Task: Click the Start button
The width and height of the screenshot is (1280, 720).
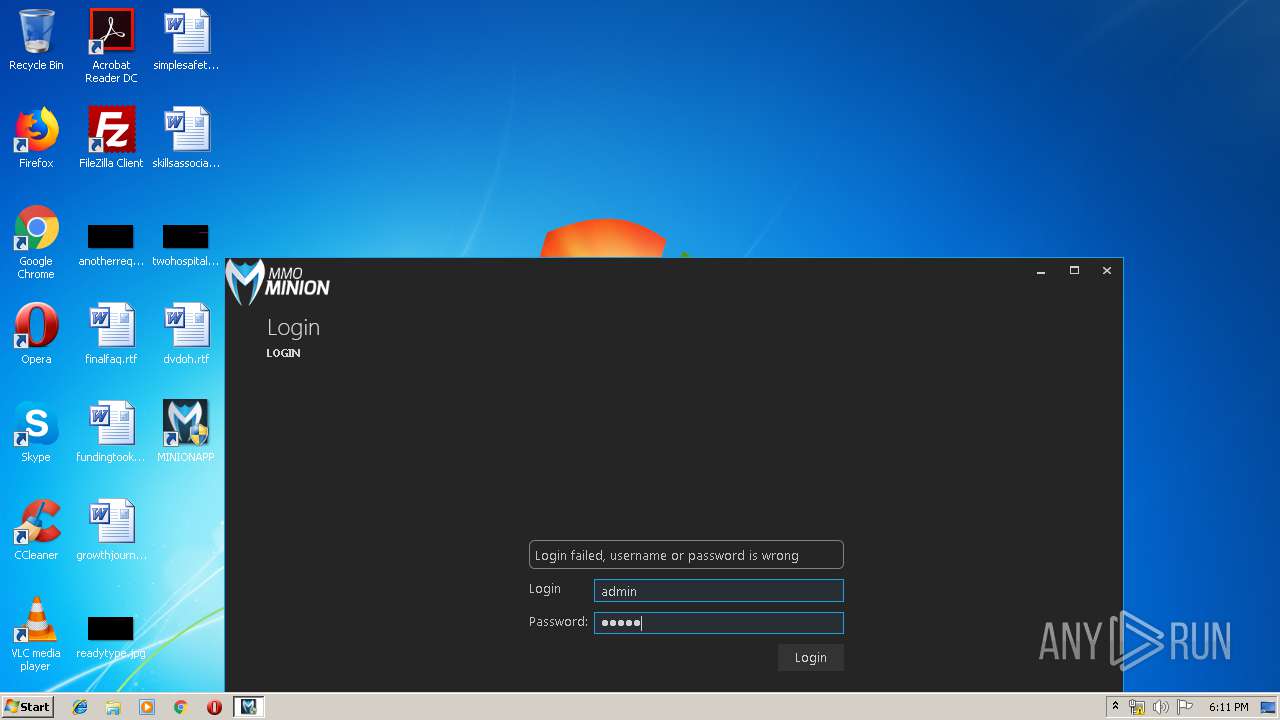Action: click(x=27, y=707)
